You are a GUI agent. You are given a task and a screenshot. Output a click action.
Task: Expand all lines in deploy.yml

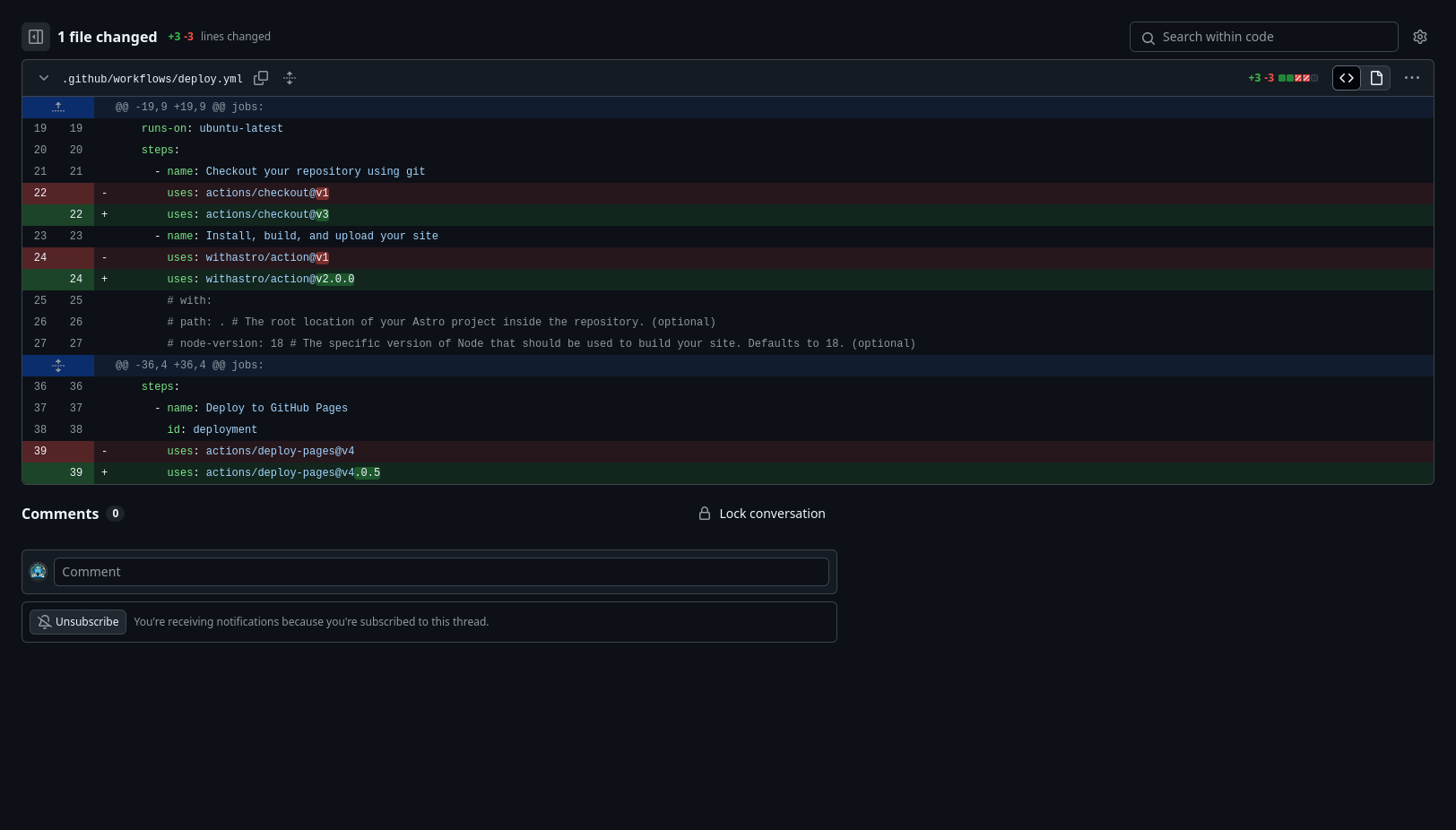(x=290, y=78)
